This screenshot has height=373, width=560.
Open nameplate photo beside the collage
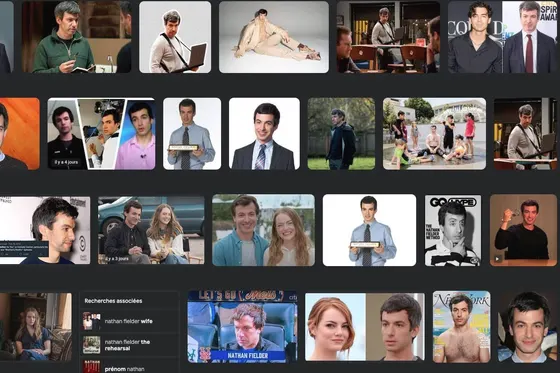coord(192,134)
